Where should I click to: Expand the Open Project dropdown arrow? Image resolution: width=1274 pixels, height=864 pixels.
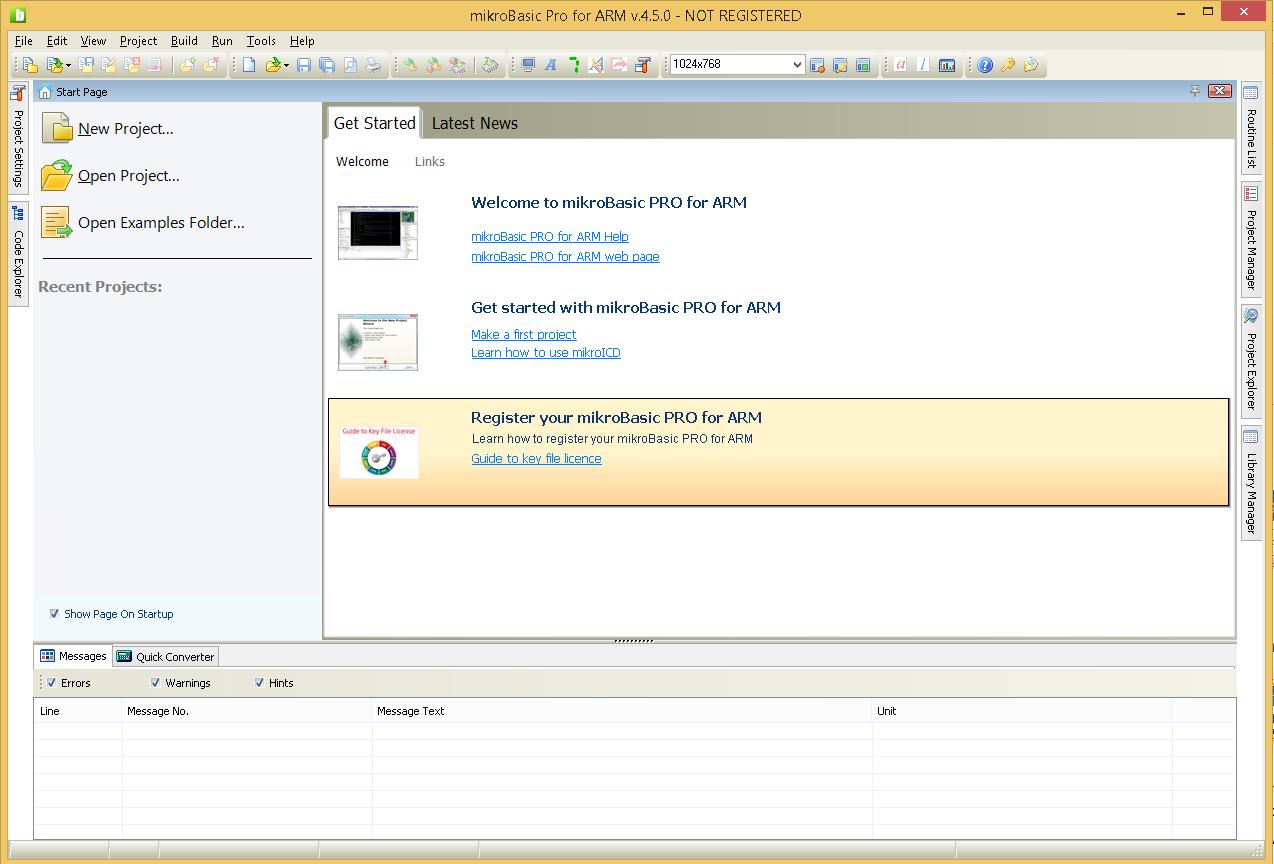tap(68, 66)
